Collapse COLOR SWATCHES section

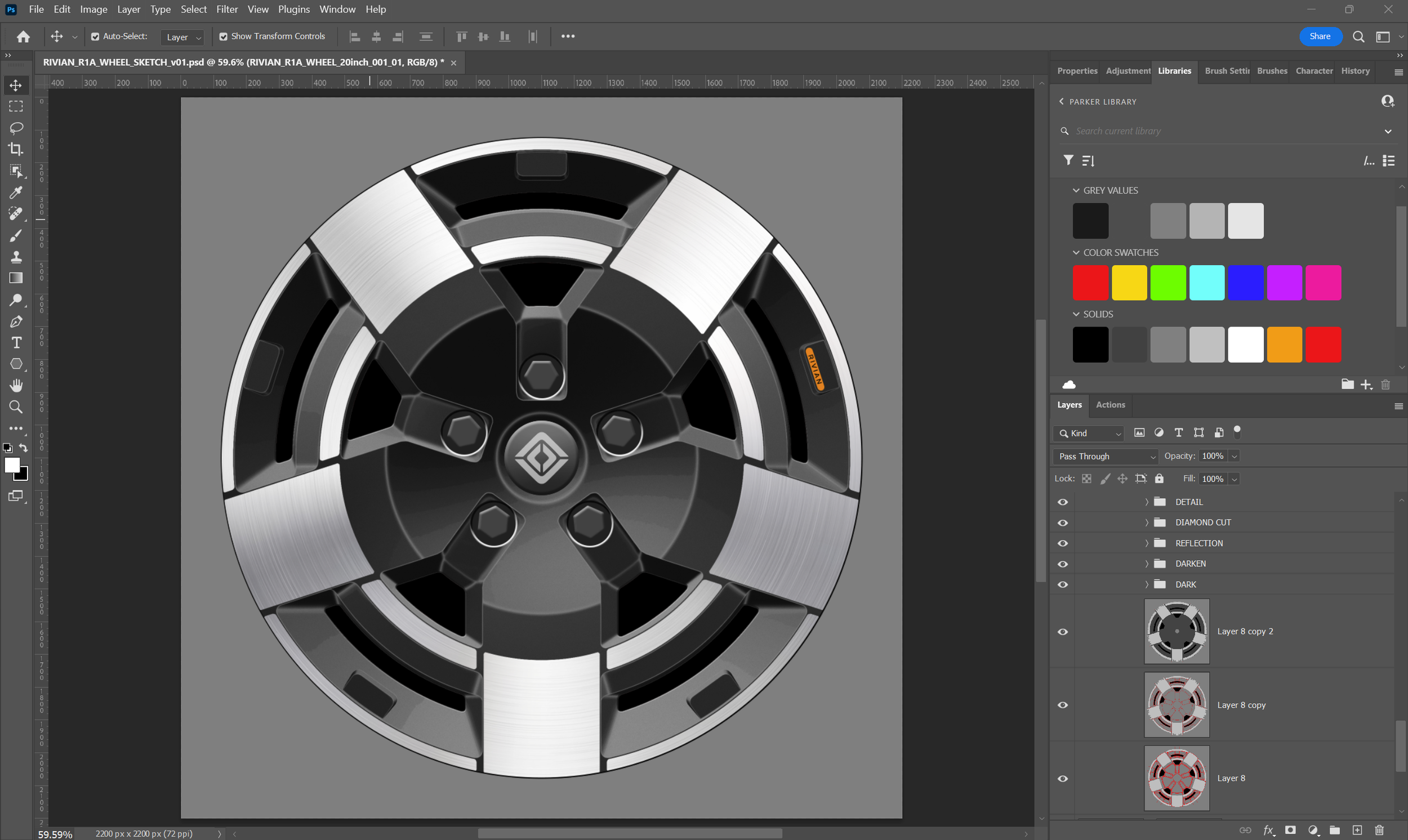[1076, 252]
